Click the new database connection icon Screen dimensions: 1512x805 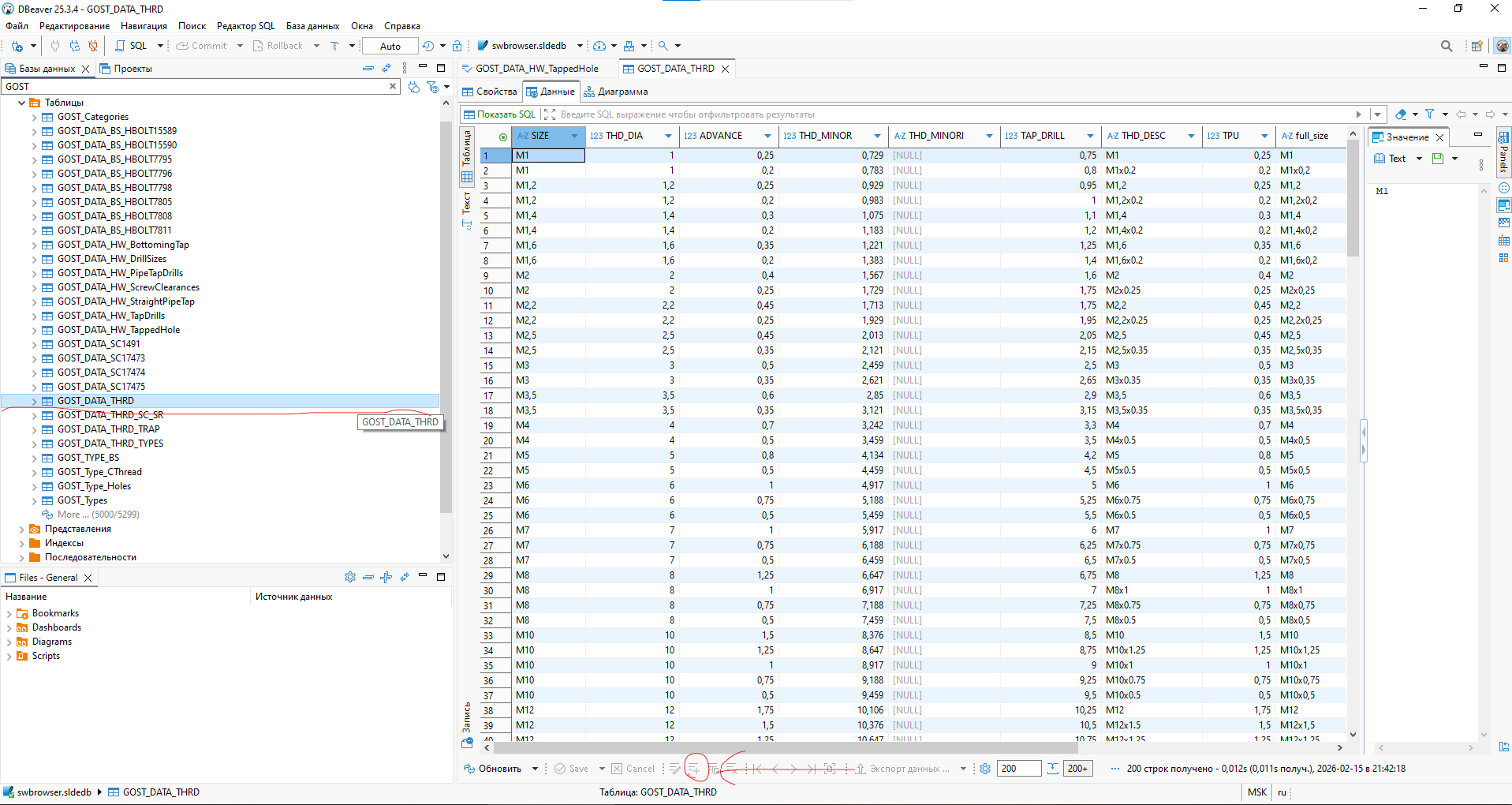(17, 46)
